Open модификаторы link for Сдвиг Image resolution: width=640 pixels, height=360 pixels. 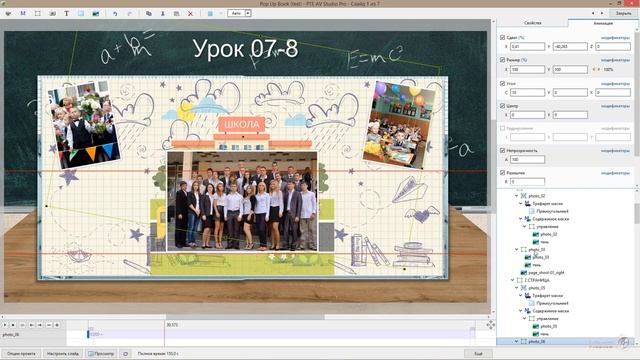click(615, 38)
